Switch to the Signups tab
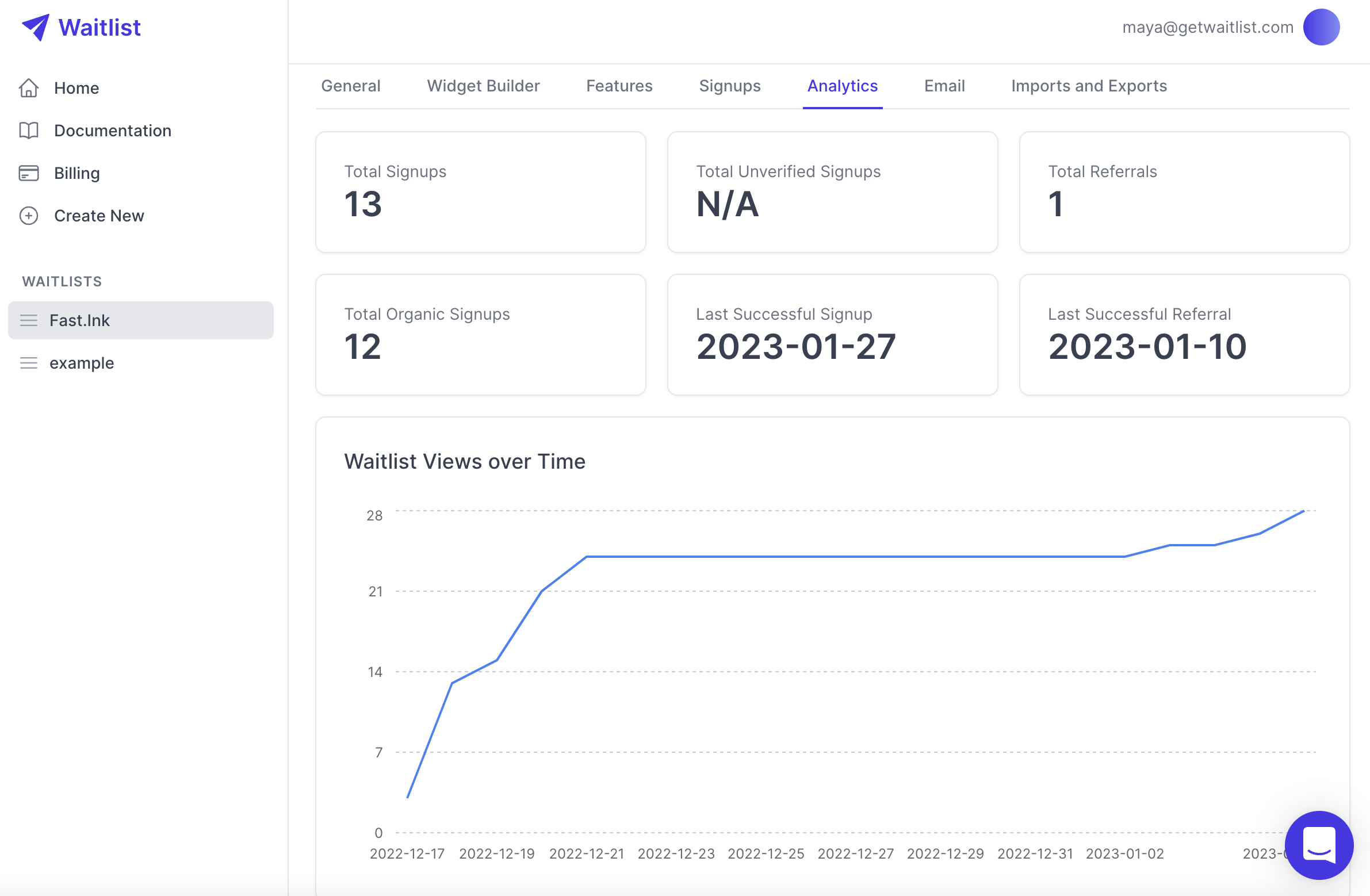 (x=729, y=86)
